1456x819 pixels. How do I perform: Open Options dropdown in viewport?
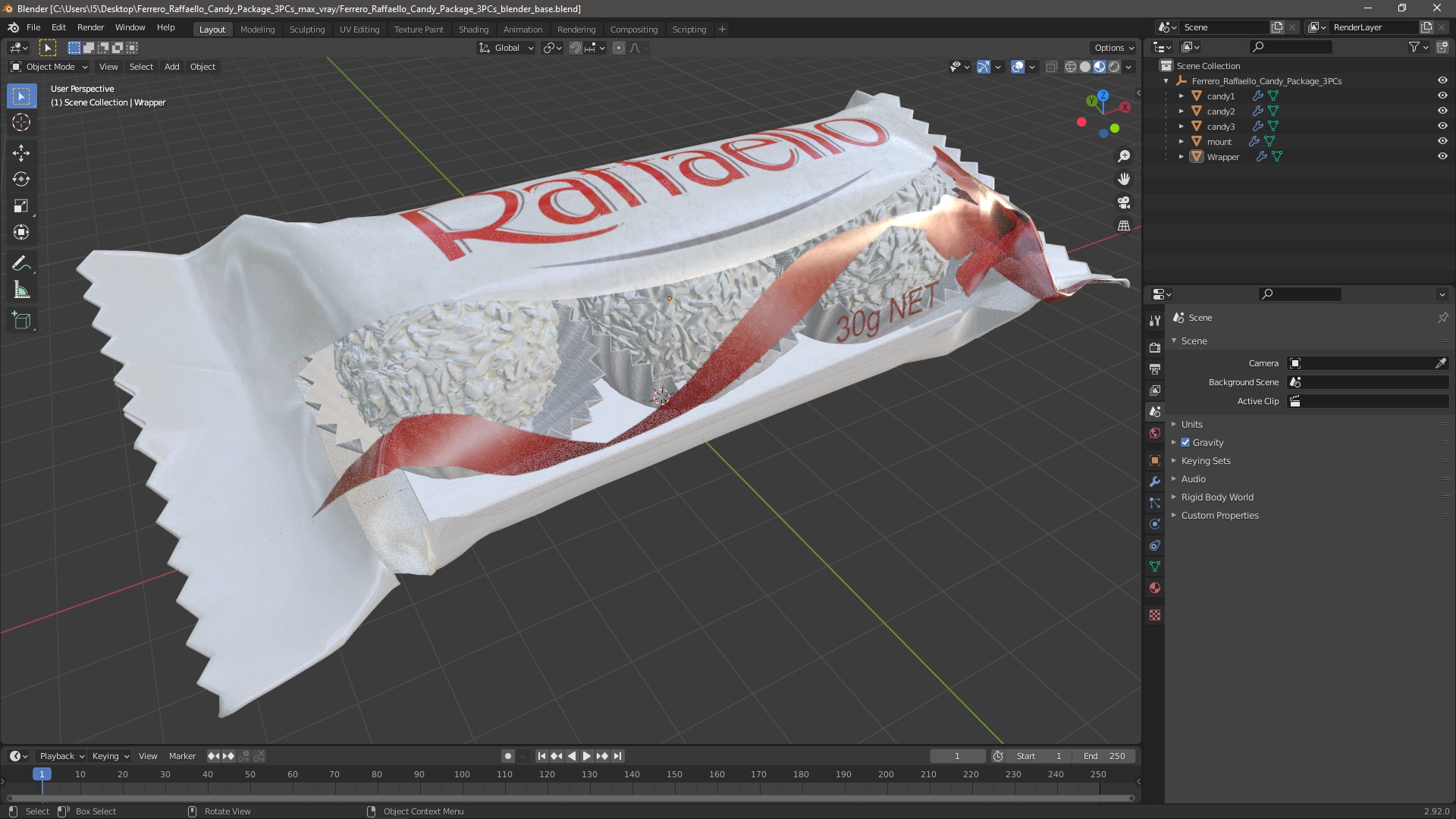tap(1113, 48)
